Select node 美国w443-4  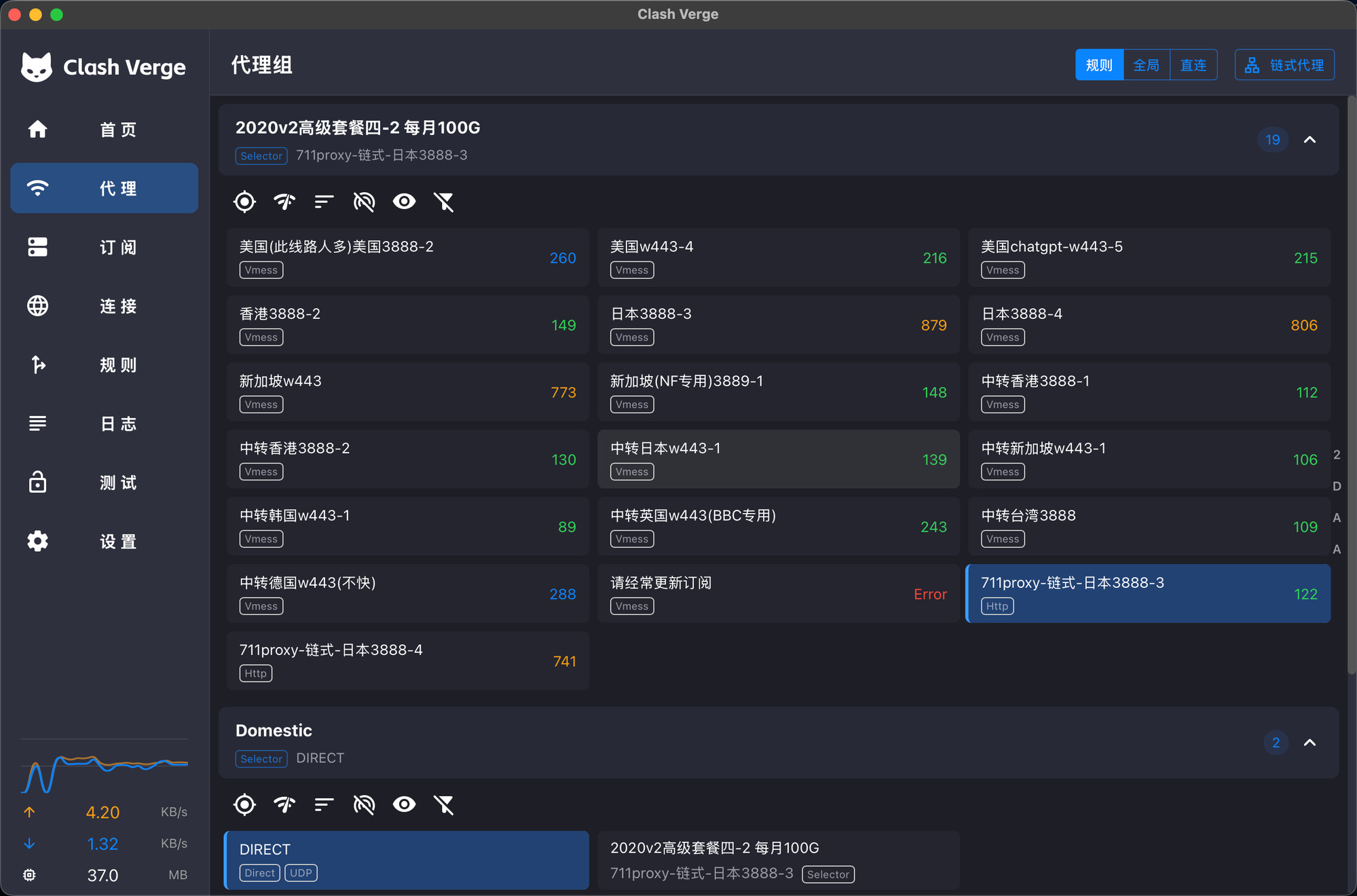779,257
